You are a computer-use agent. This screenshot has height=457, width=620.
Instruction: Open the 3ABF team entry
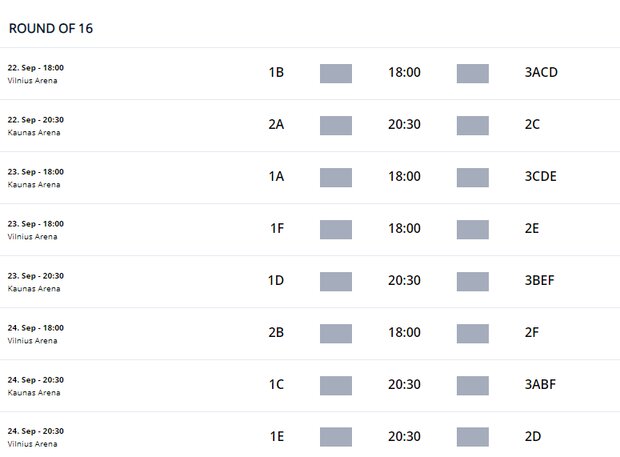(x=539, y=385)
